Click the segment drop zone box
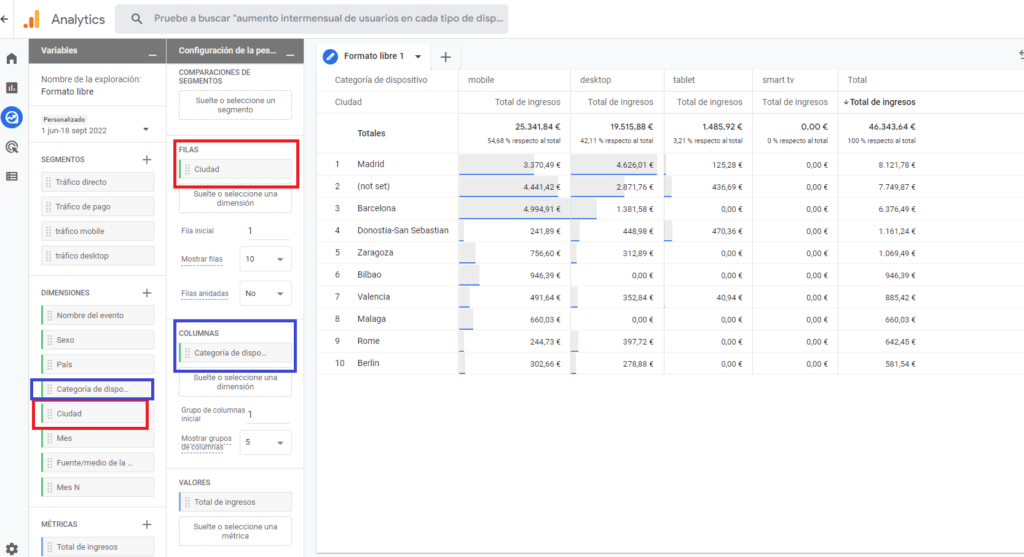 click(235, 105)
